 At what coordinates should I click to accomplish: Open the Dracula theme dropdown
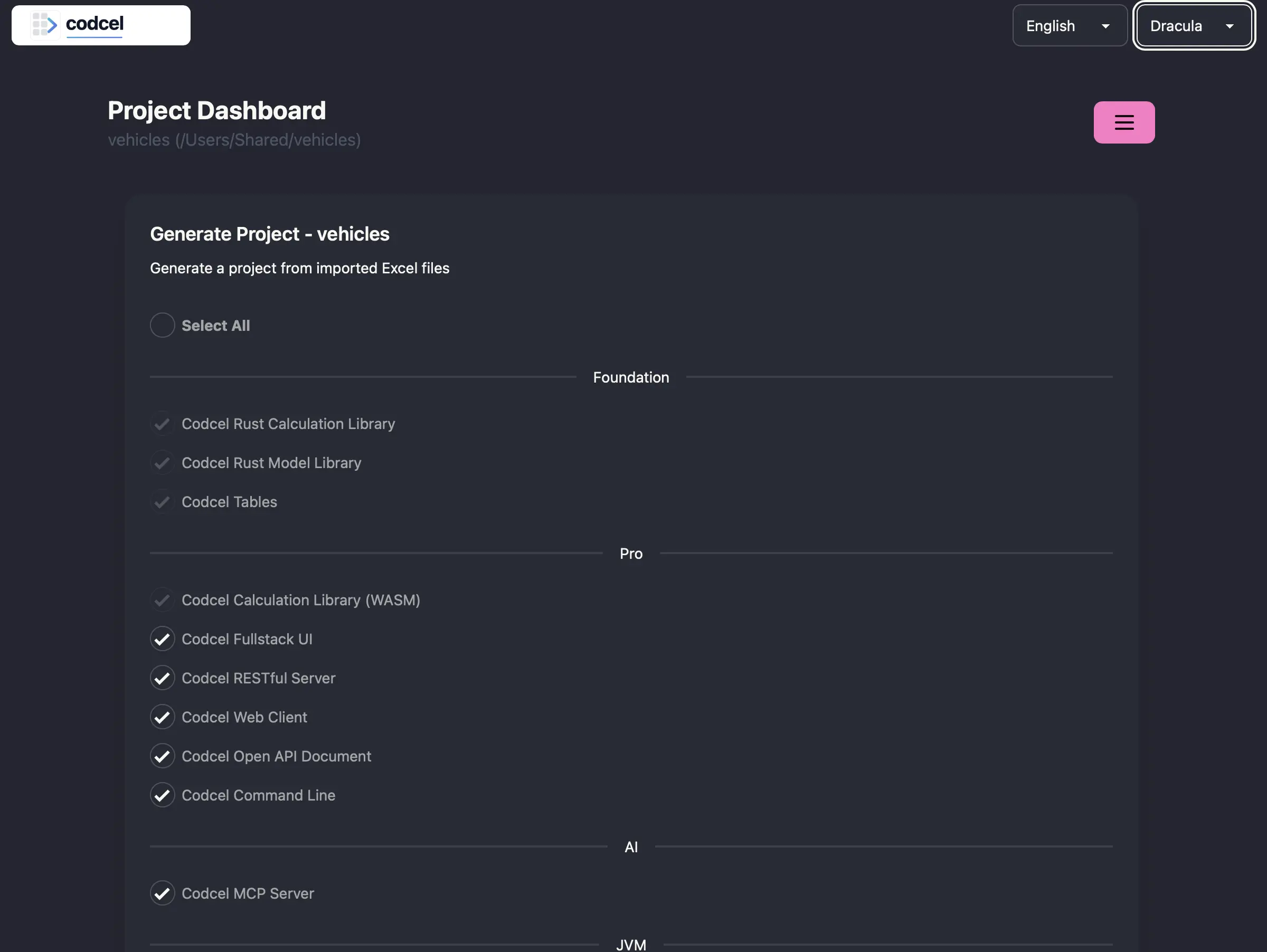1193,26
